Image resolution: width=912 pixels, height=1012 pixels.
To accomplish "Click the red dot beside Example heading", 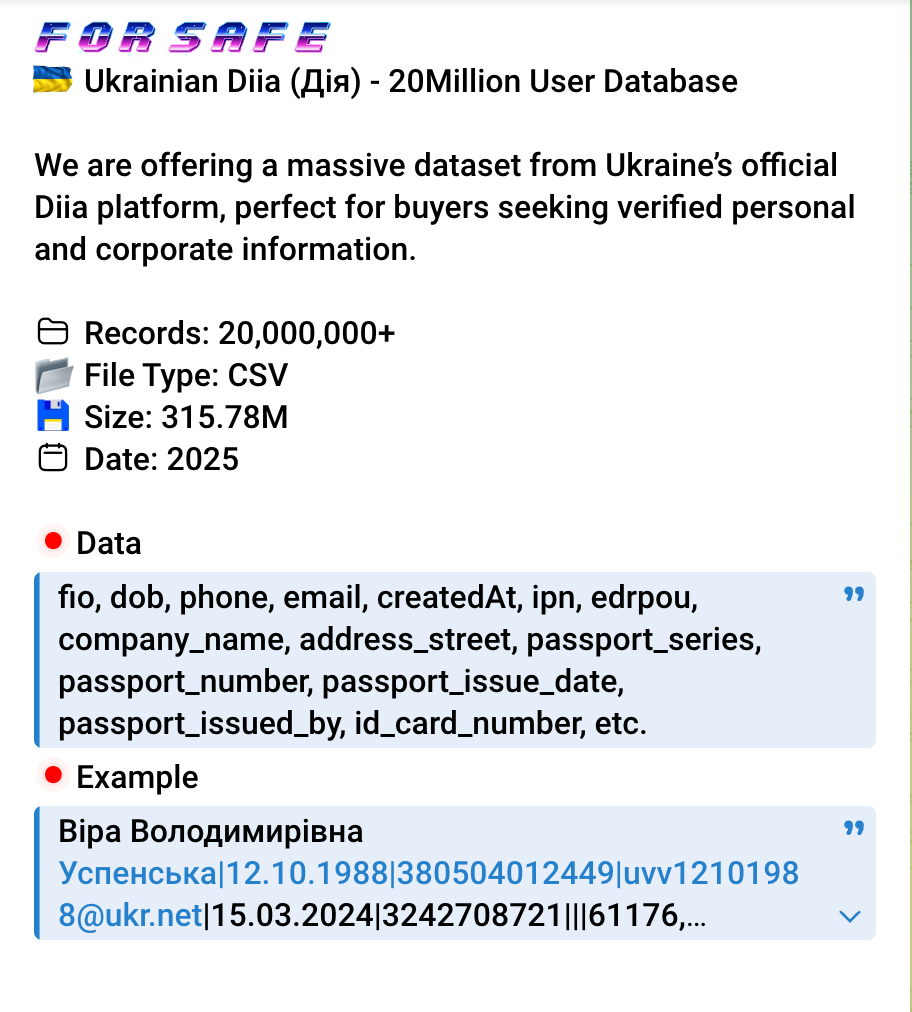I will coord(53,775).
